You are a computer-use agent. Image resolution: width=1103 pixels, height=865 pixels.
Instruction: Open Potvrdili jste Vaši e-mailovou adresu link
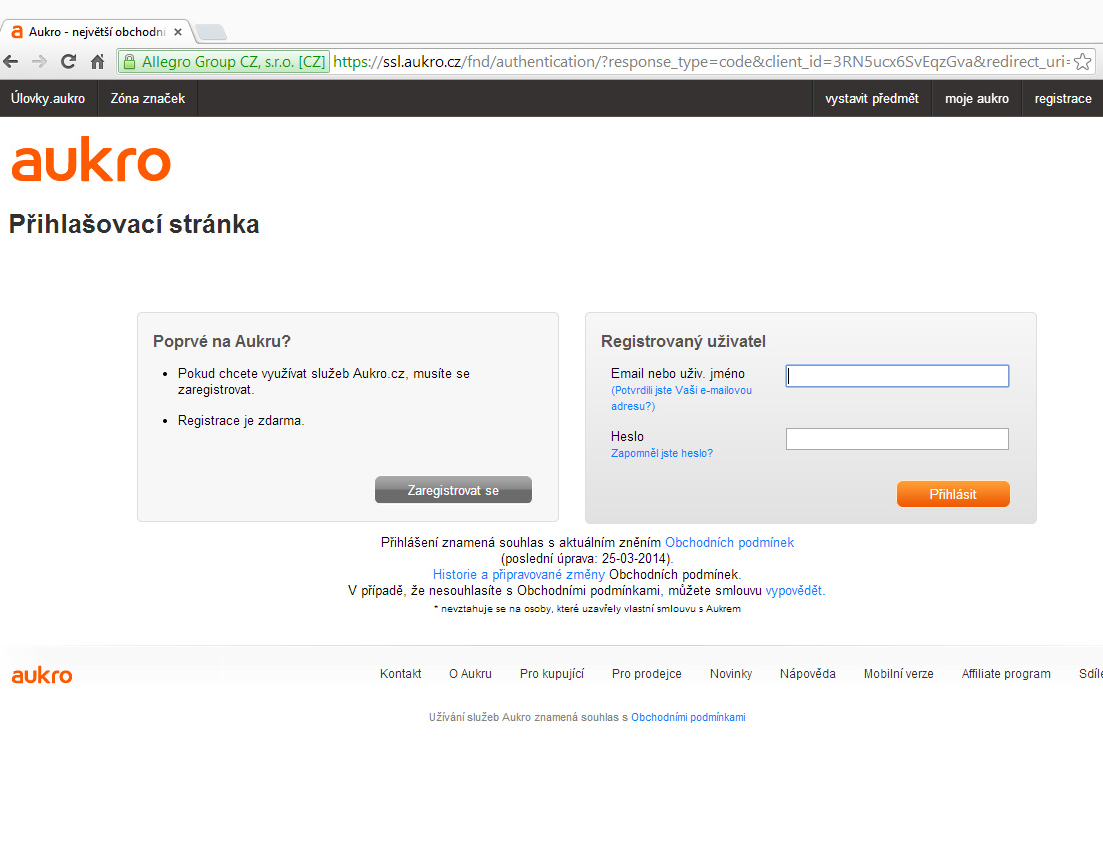coord(681,398)
